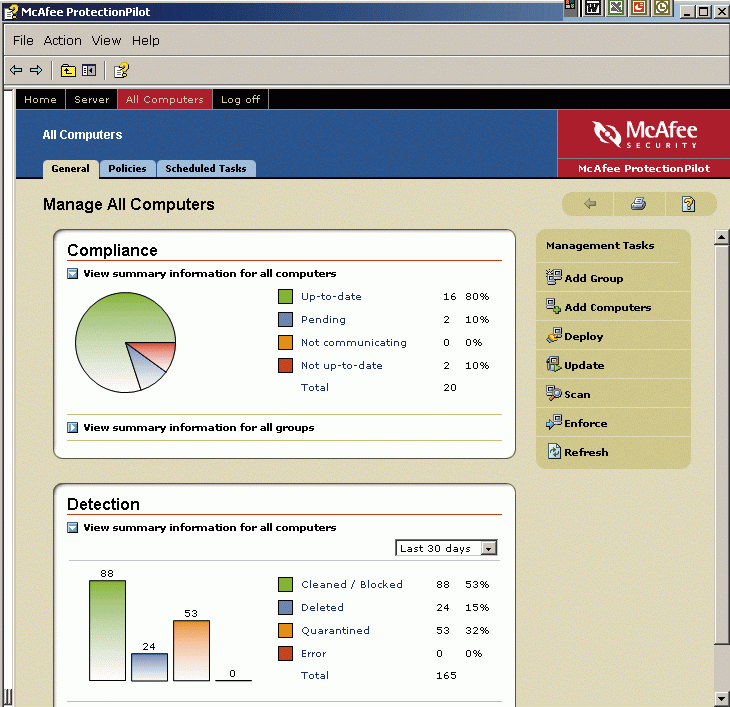Image resolution: width=730 pixels, height=707 pixels.
Task: Click the Not up-to-date link
Action: [341, 366]
